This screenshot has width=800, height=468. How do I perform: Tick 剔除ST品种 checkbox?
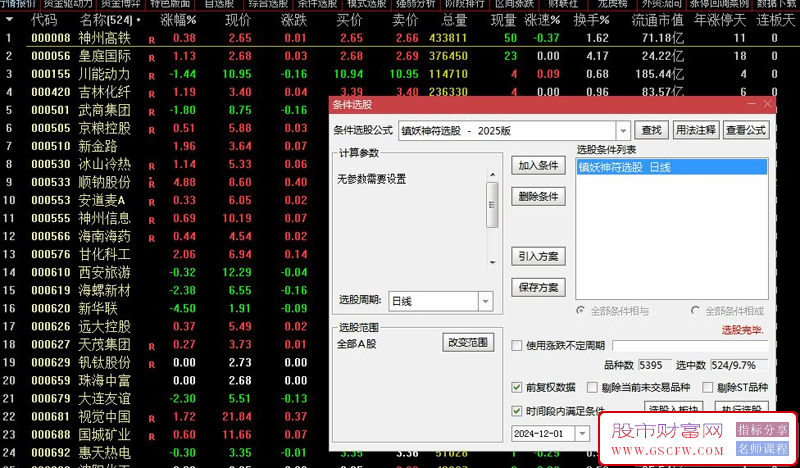pyautogui.click(x=707, y=387)
